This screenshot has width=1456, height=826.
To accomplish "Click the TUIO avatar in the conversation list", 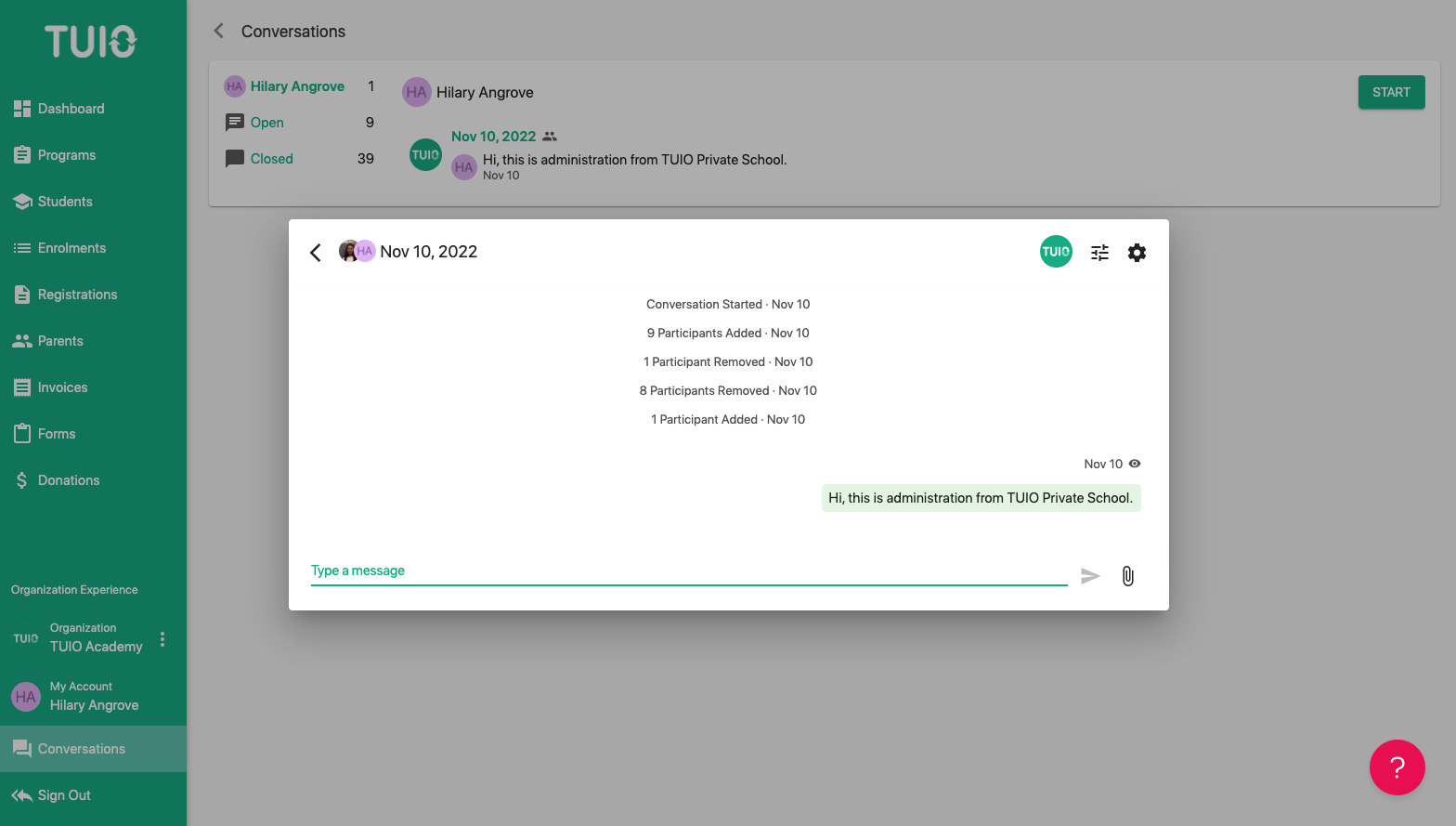I will 425,155.
